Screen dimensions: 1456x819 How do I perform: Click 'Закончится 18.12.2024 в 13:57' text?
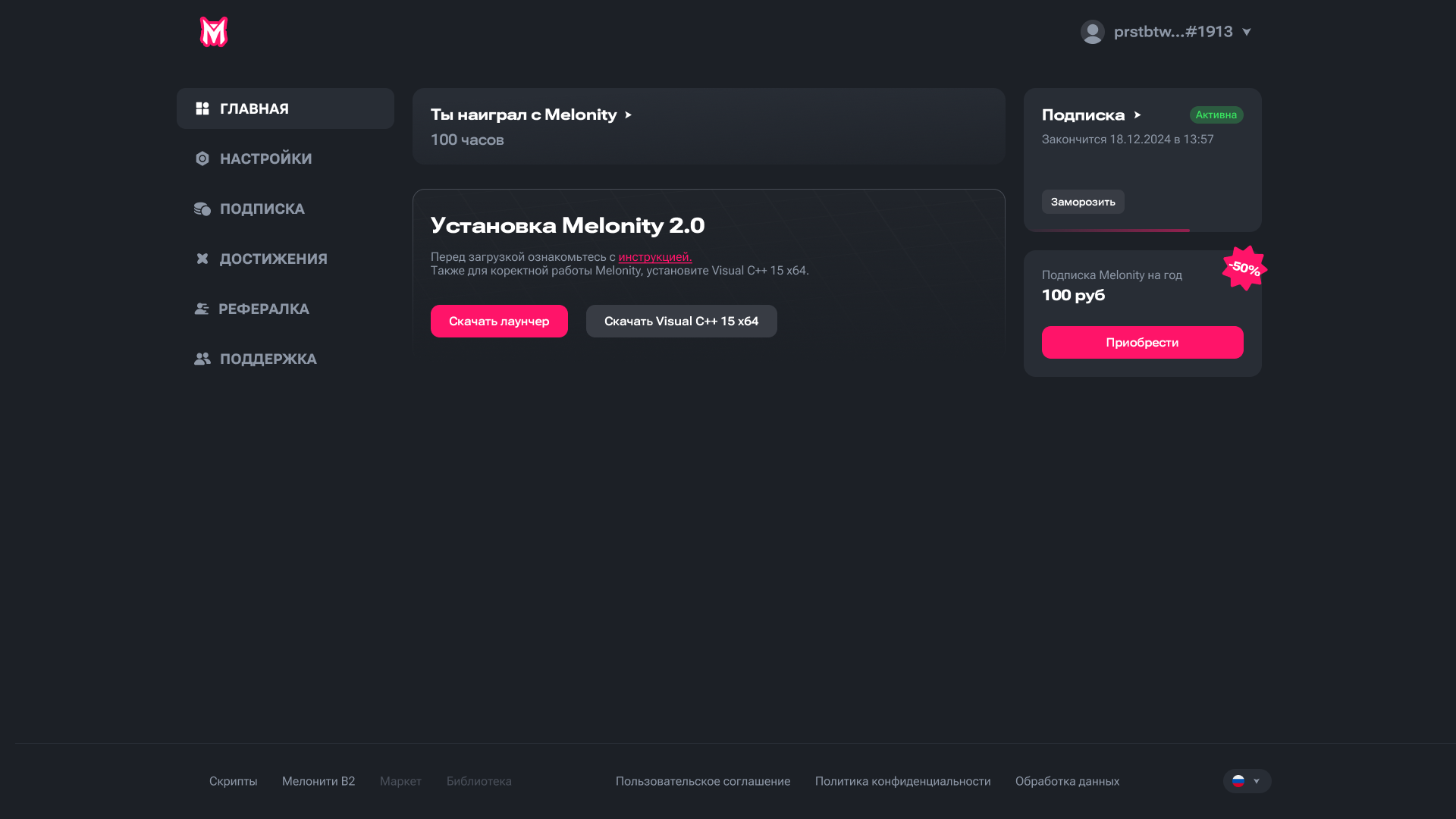[x=1128, y=140]
